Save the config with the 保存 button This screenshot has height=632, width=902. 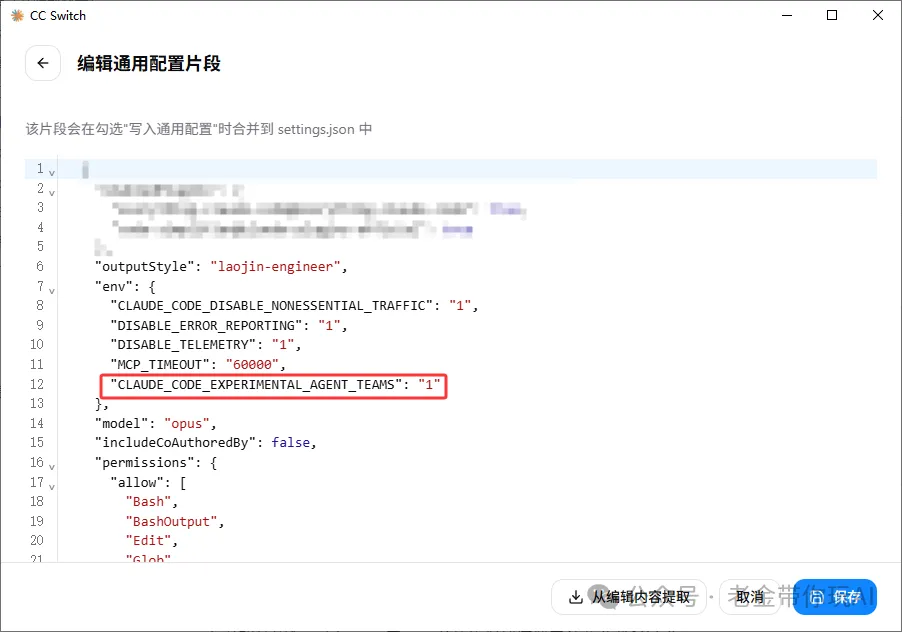[834, 597]
